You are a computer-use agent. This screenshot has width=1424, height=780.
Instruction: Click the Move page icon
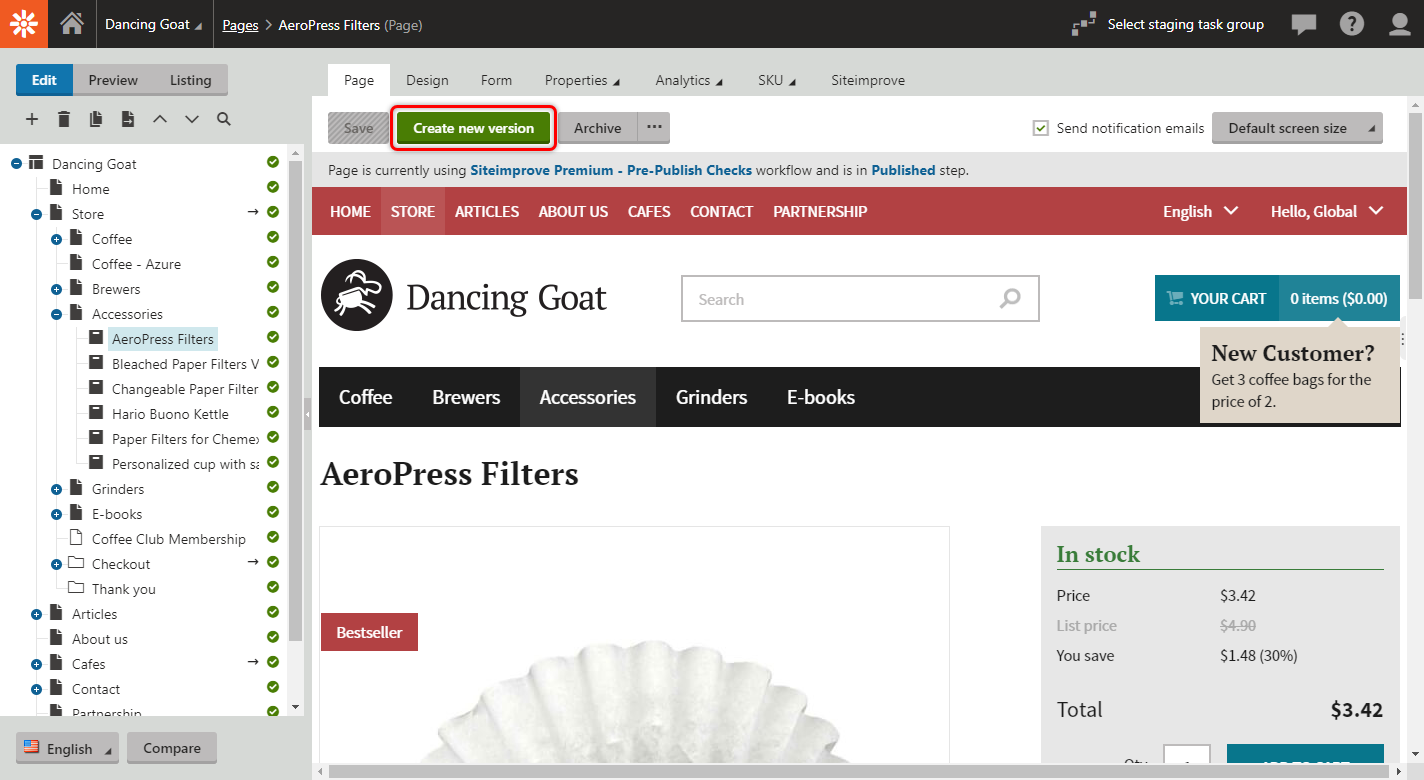point(128,119)
